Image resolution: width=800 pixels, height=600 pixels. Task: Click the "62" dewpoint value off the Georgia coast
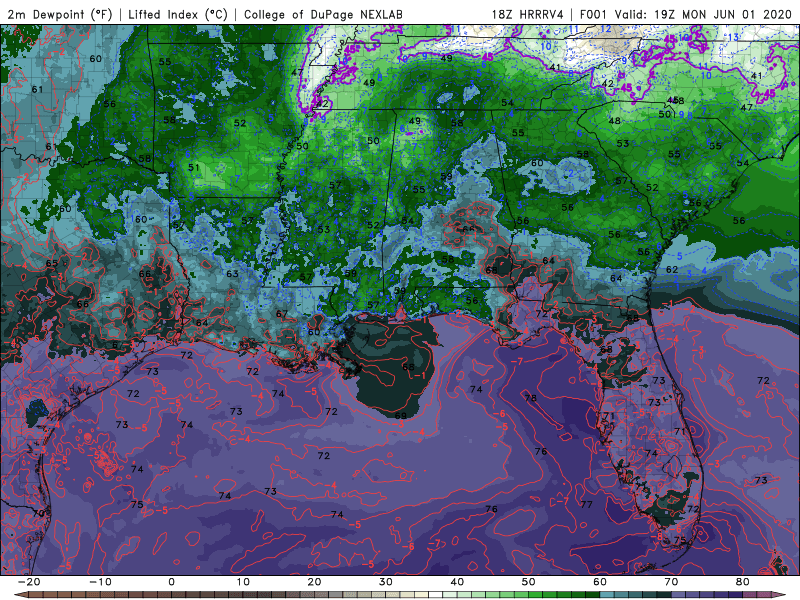click(x=672, y=269)
